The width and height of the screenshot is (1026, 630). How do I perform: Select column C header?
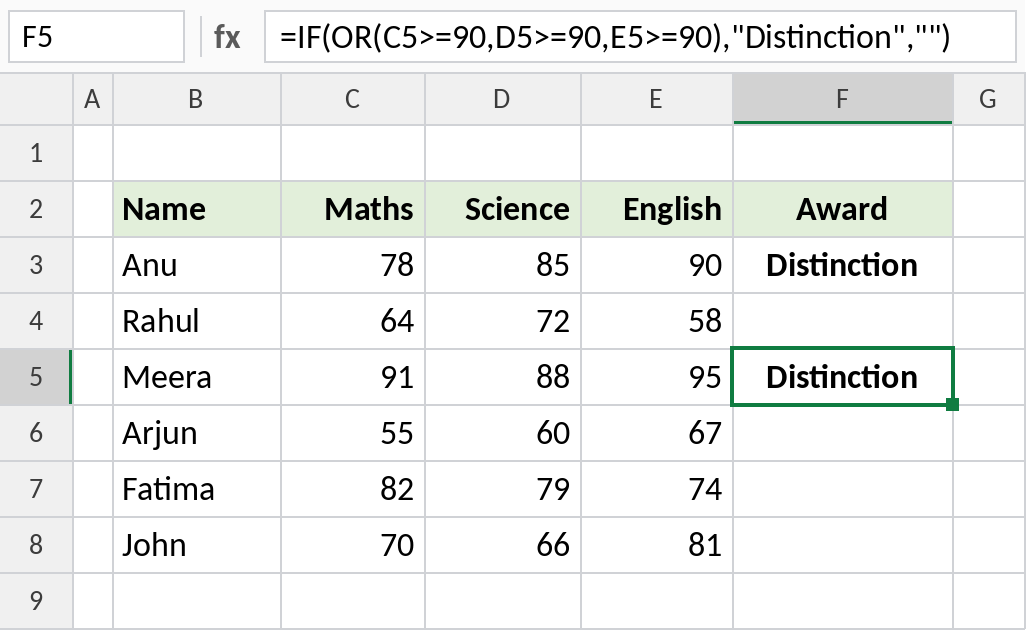tap(353, 99)
